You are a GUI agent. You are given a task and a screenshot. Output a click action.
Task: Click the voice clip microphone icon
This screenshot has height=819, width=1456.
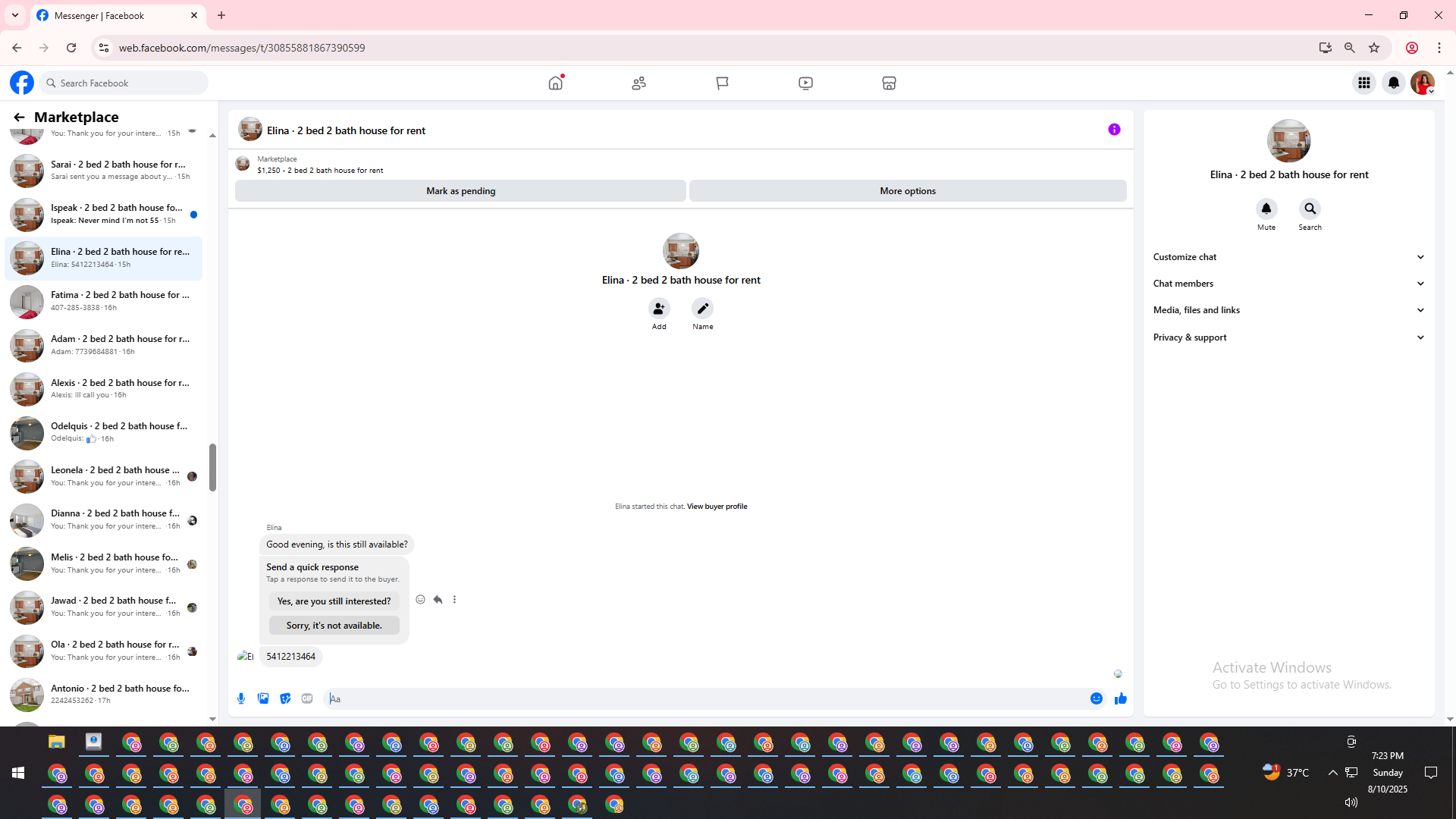pyautogui.click(x=241, y=698)
